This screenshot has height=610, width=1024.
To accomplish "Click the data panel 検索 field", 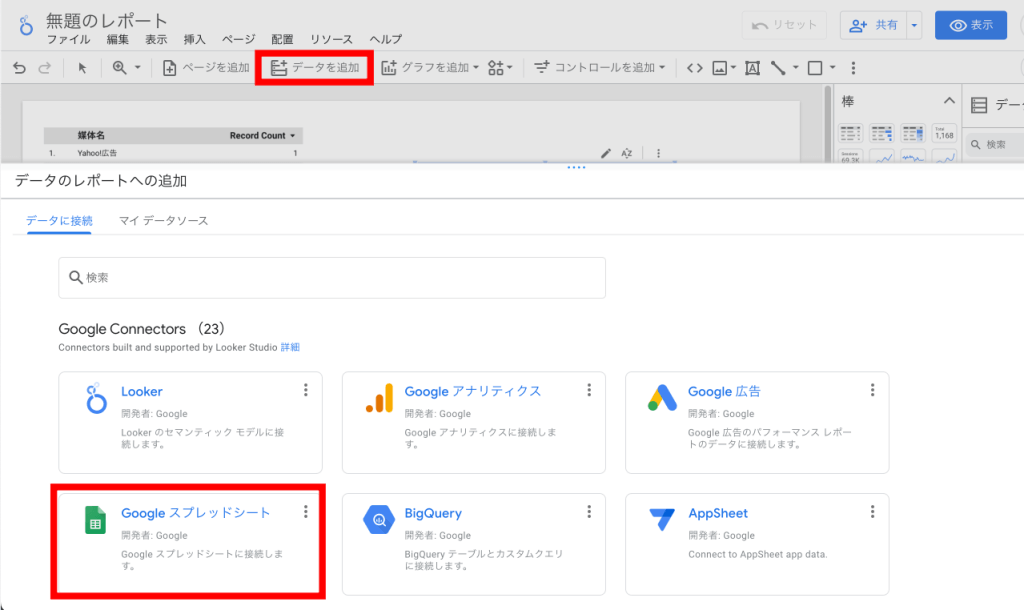I will [995, 144].
